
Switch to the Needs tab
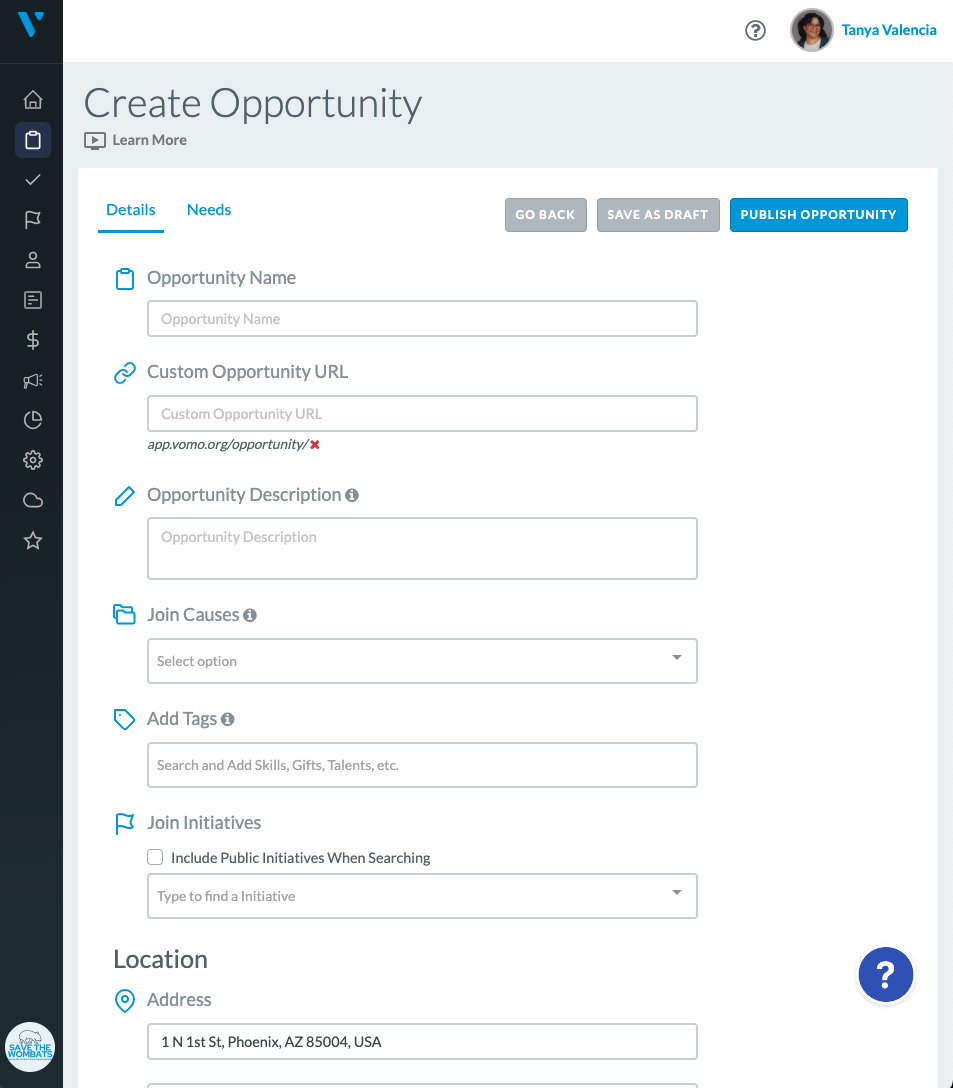click(x=209, y=210)
